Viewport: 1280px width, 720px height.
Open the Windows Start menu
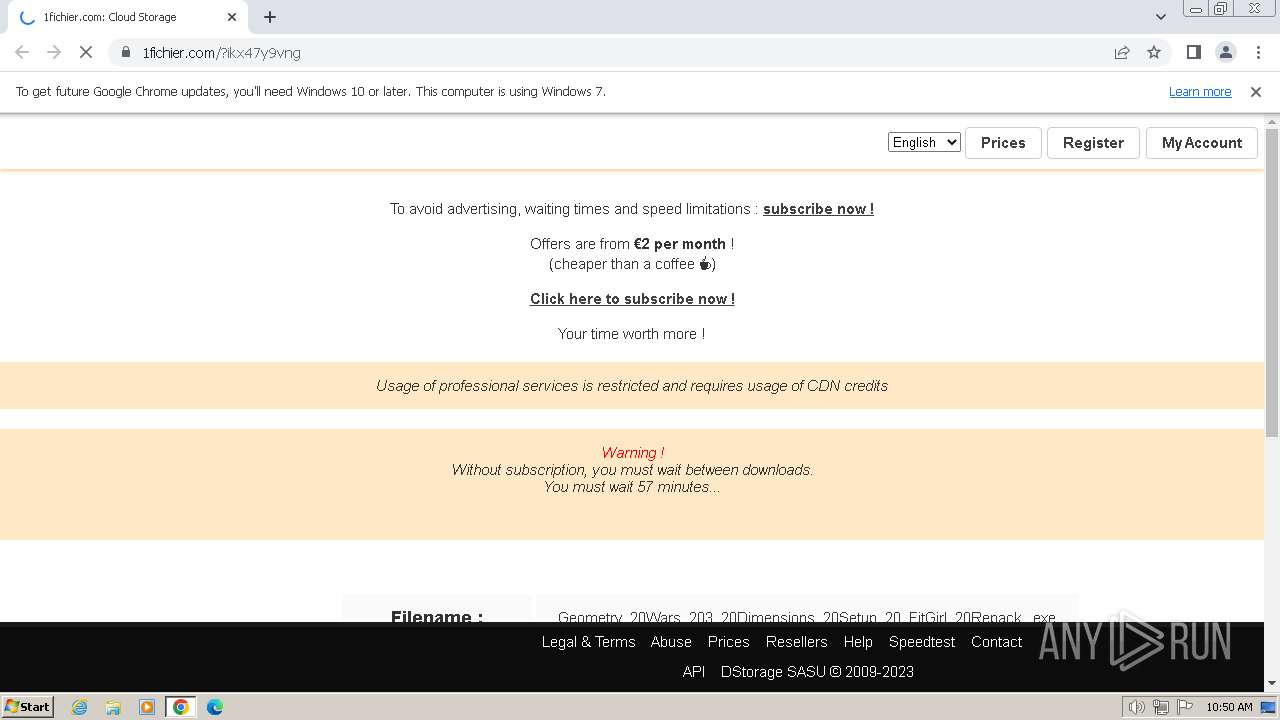point(28,706)
